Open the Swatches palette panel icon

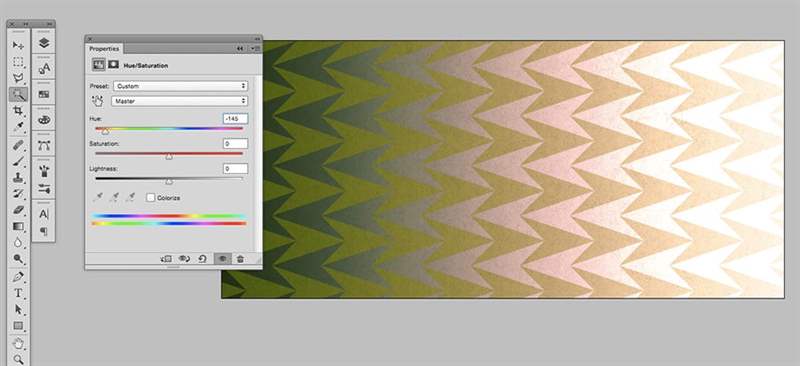[44, 119]
